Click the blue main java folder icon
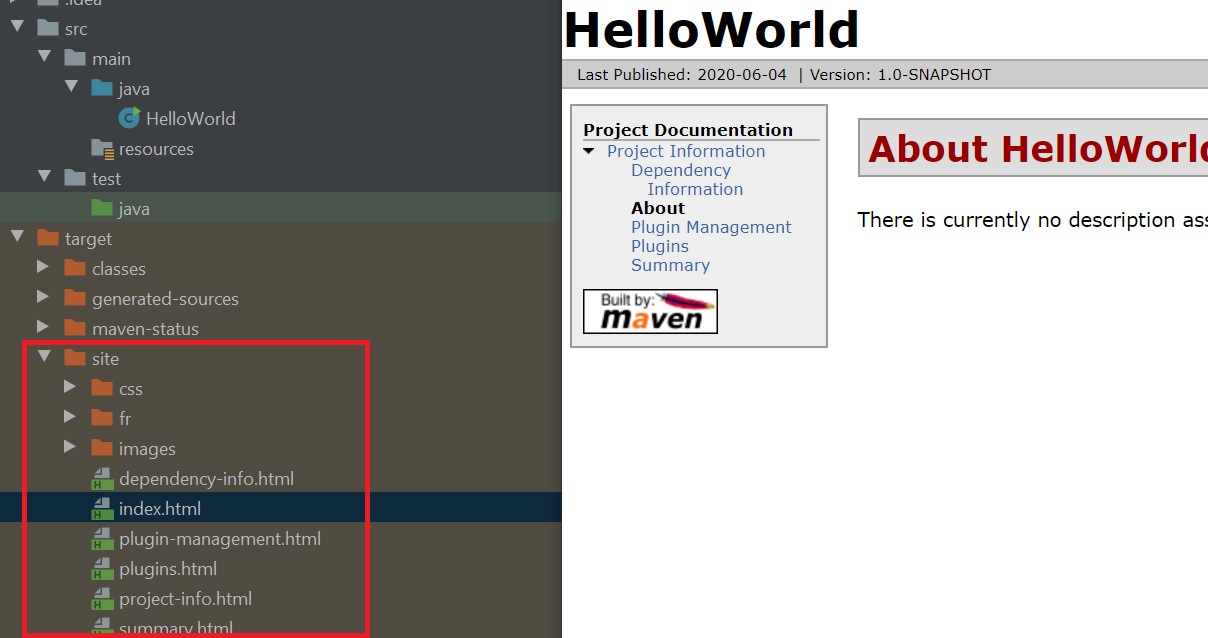Screen dimensions: 1208x638 point(102,89)
